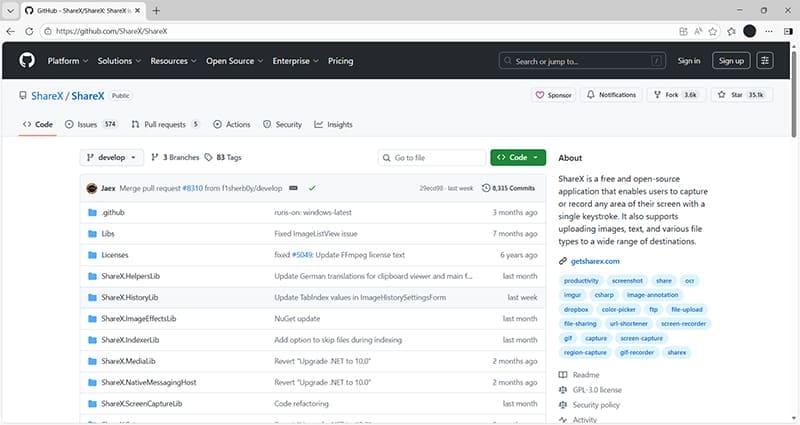Expand the Platform navigation menu
800x425 pixels.
[x=68, y=61]
